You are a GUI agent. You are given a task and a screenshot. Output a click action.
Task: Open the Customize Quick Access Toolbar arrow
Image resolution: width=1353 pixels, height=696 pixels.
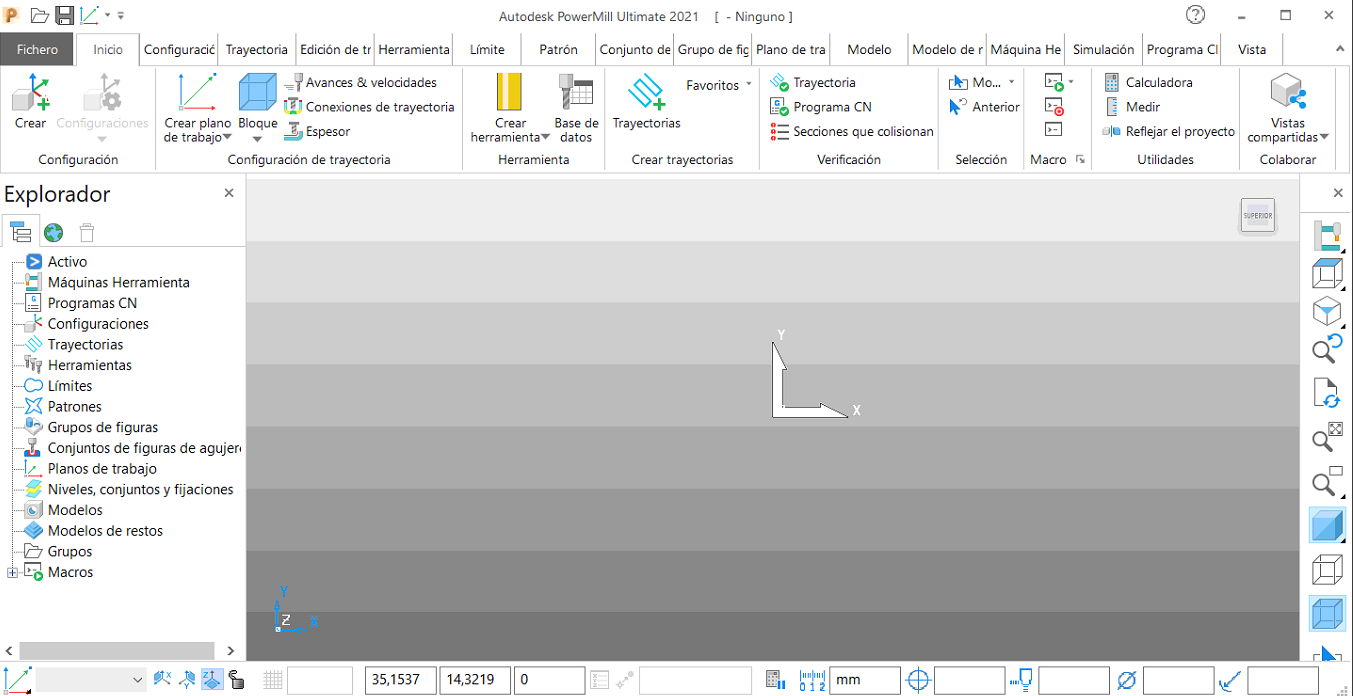(x=121, y=16)
